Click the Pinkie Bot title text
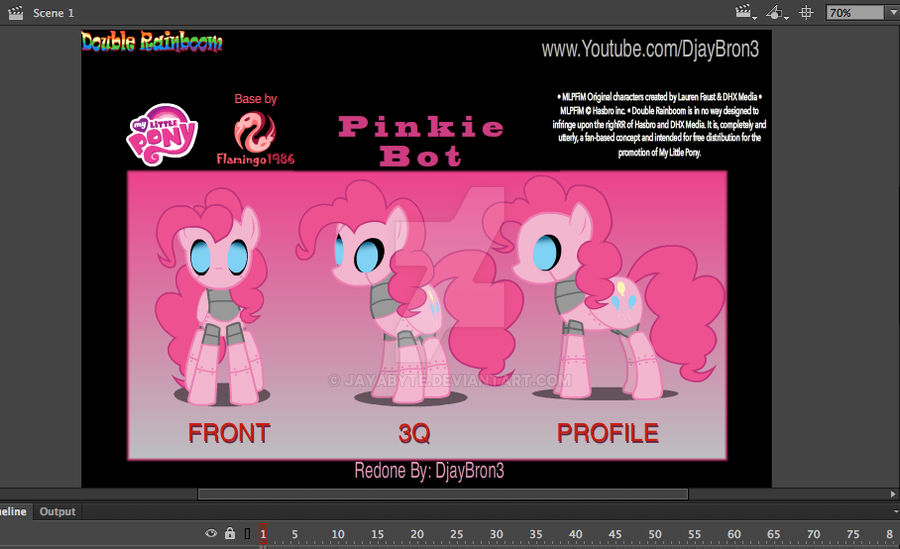900x549 pixels. [421, 141]
